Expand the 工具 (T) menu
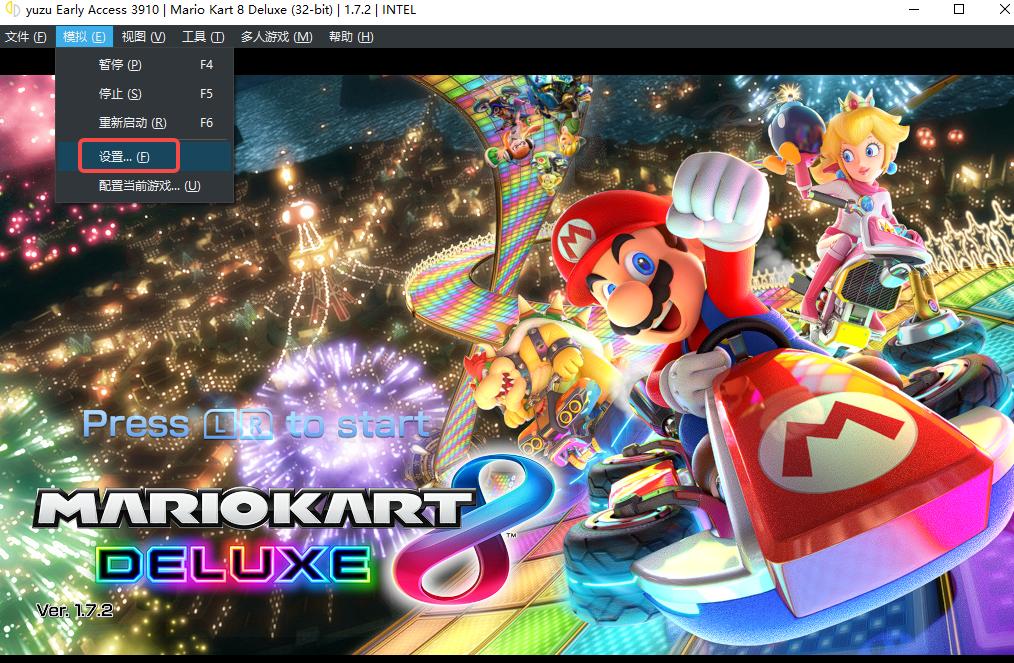1014x663 pixels. pos(202,37)
